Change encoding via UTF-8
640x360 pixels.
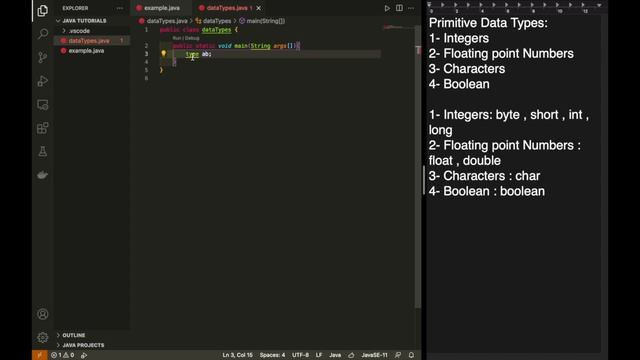(x=300, y=355)
